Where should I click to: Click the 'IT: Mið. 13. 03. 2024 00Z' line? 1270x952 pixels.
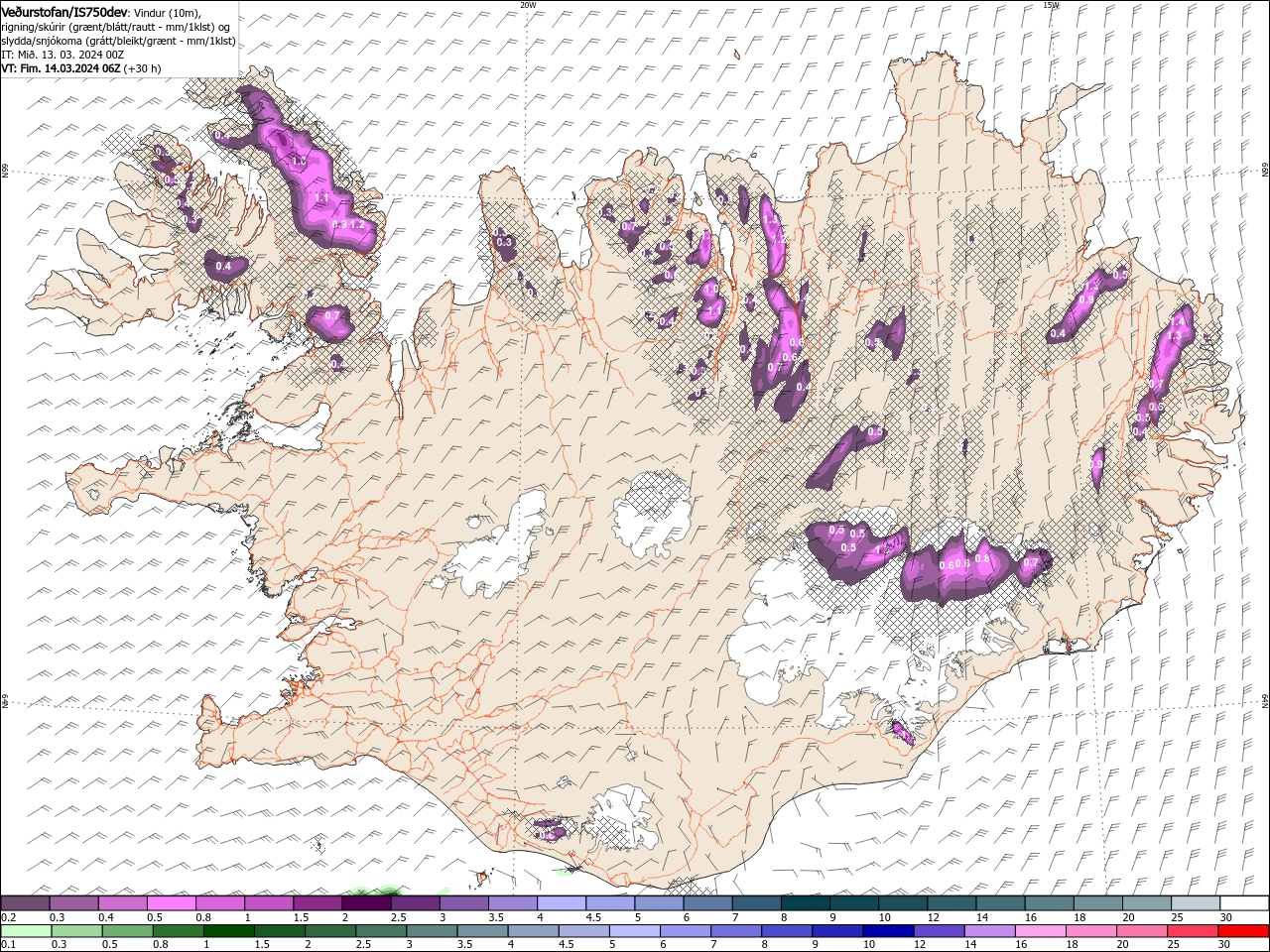pyautogui.click(x=62, y=55)
